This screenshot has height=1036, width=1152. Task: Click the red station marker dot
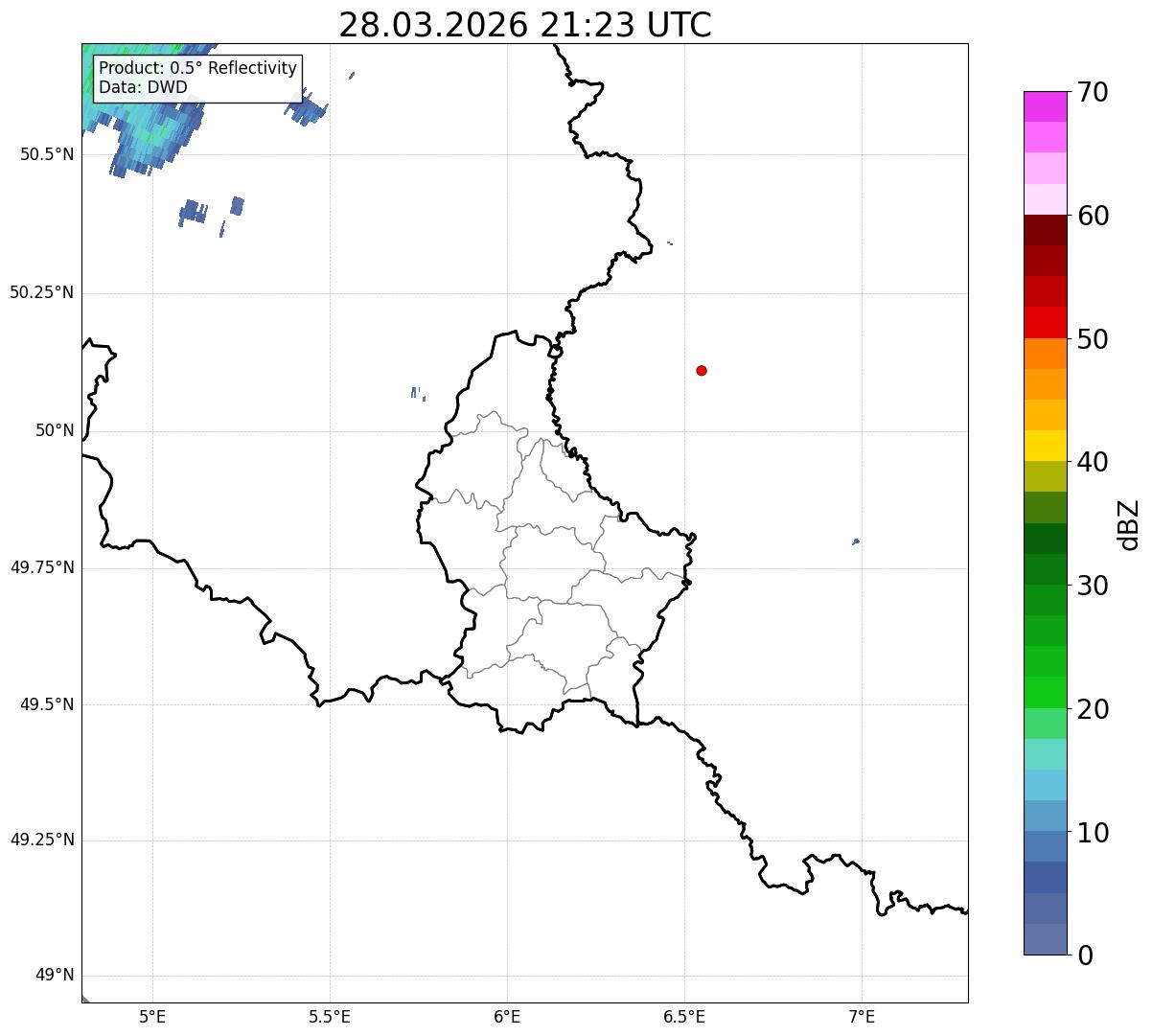[702, 370]
